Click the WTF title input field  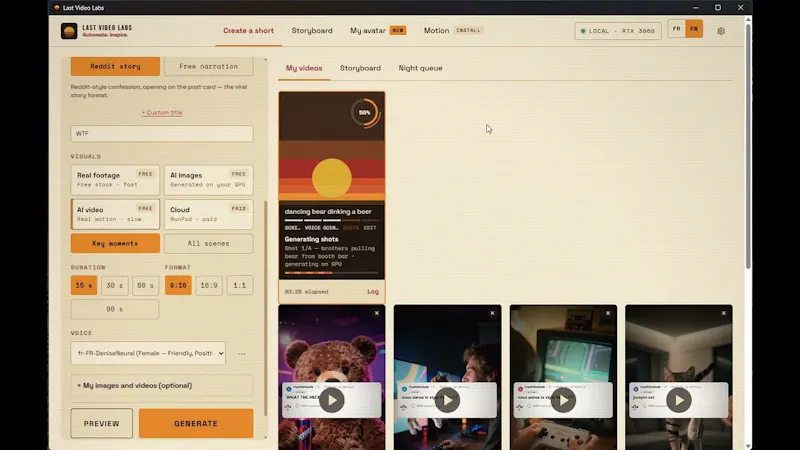pyautogui.click(x=162, y=134)
